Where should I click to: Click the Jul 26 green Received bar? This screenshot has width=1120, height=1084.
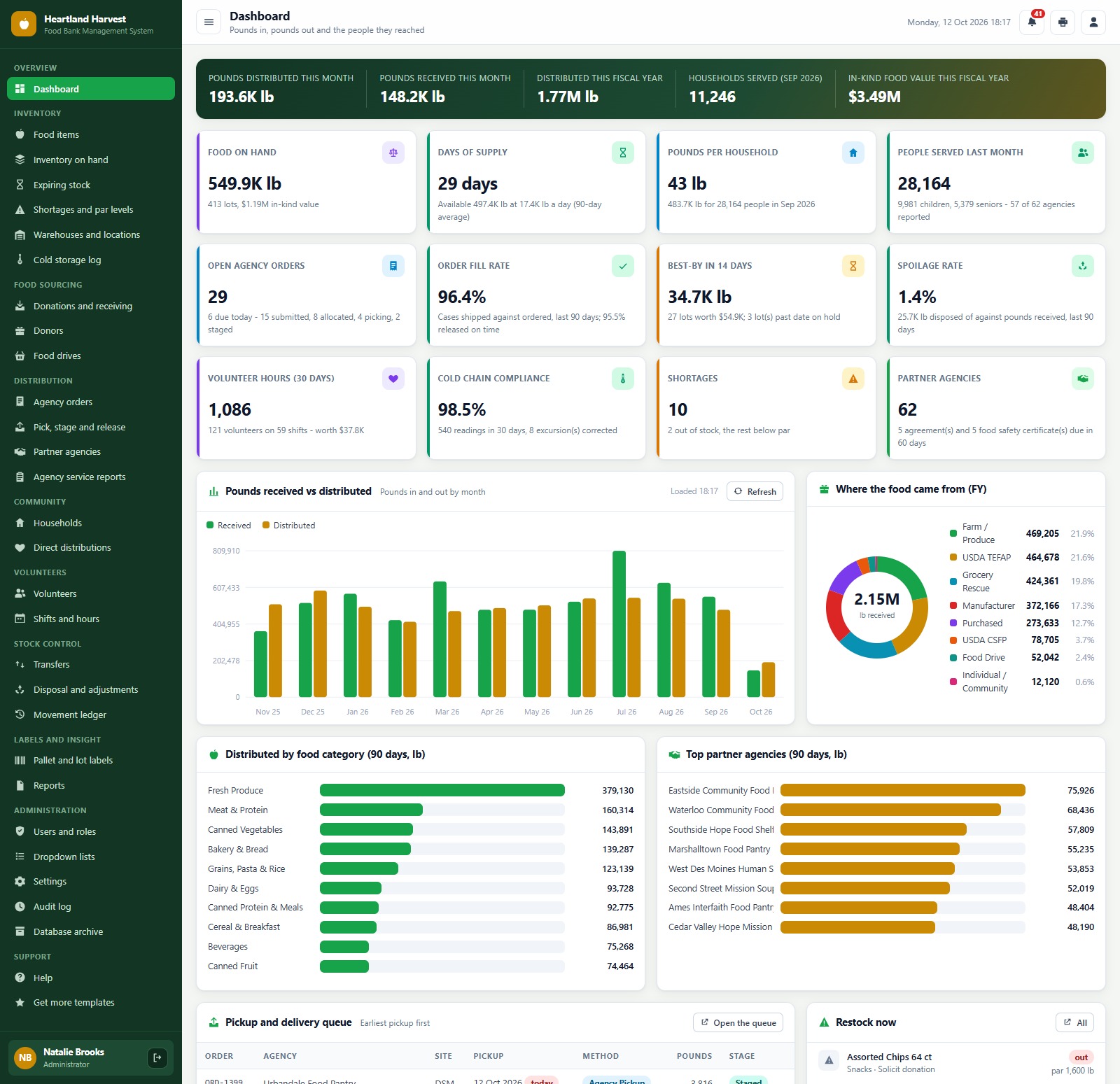[x=619, y=624]
